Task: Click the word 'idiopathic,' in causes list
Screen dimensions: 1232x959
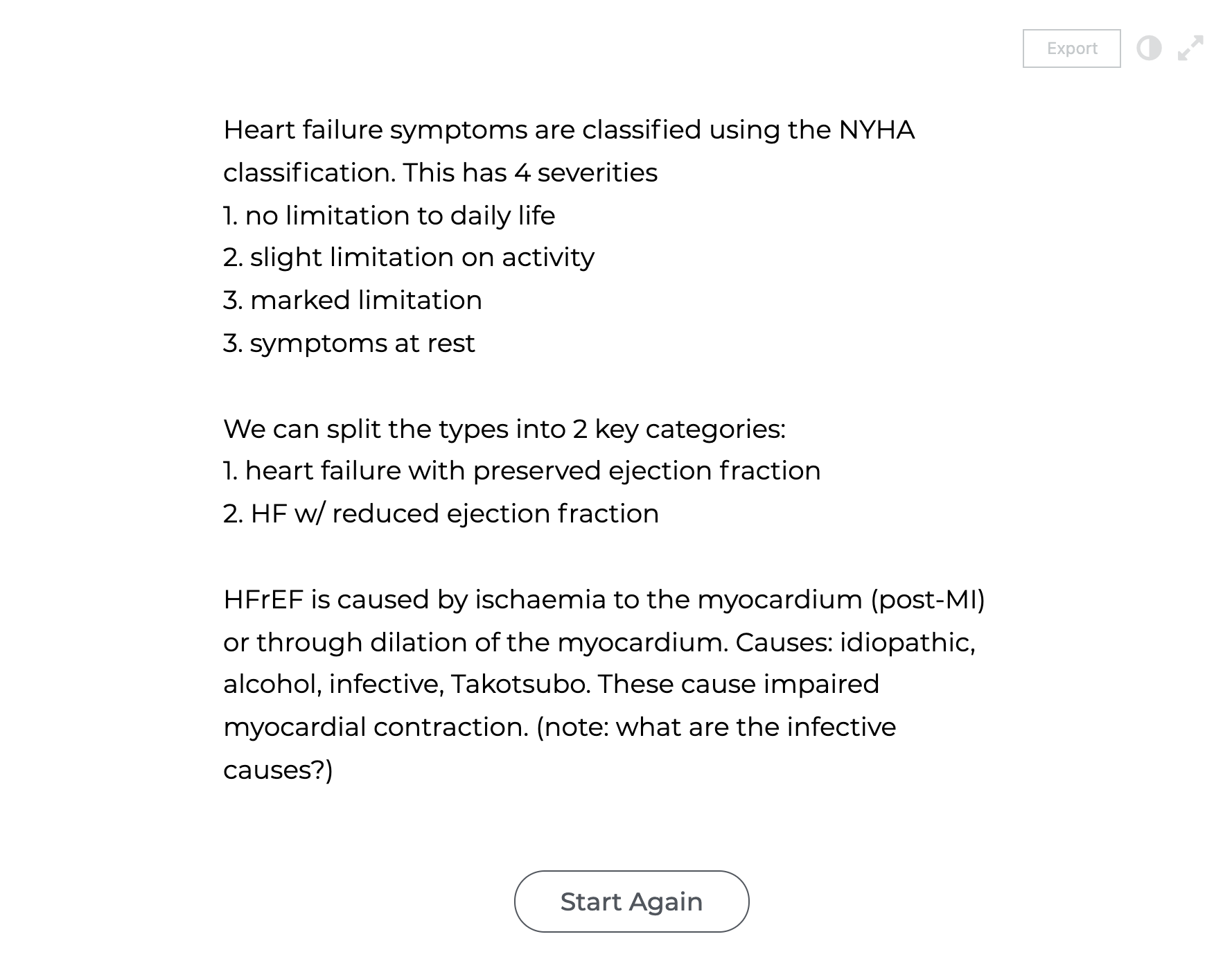Action: click(907, 643)
